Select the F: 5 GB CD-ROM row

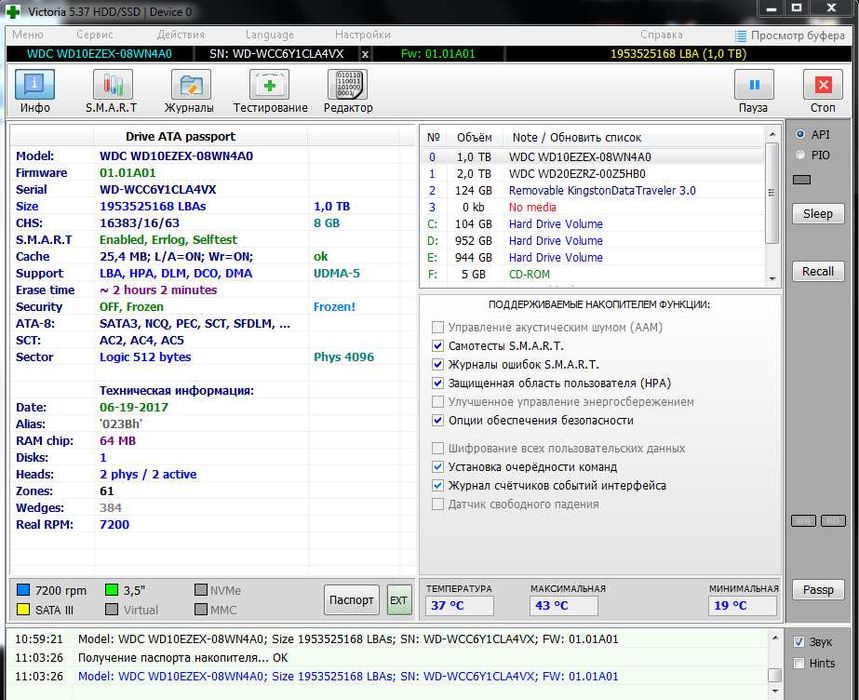pos(593,274)
